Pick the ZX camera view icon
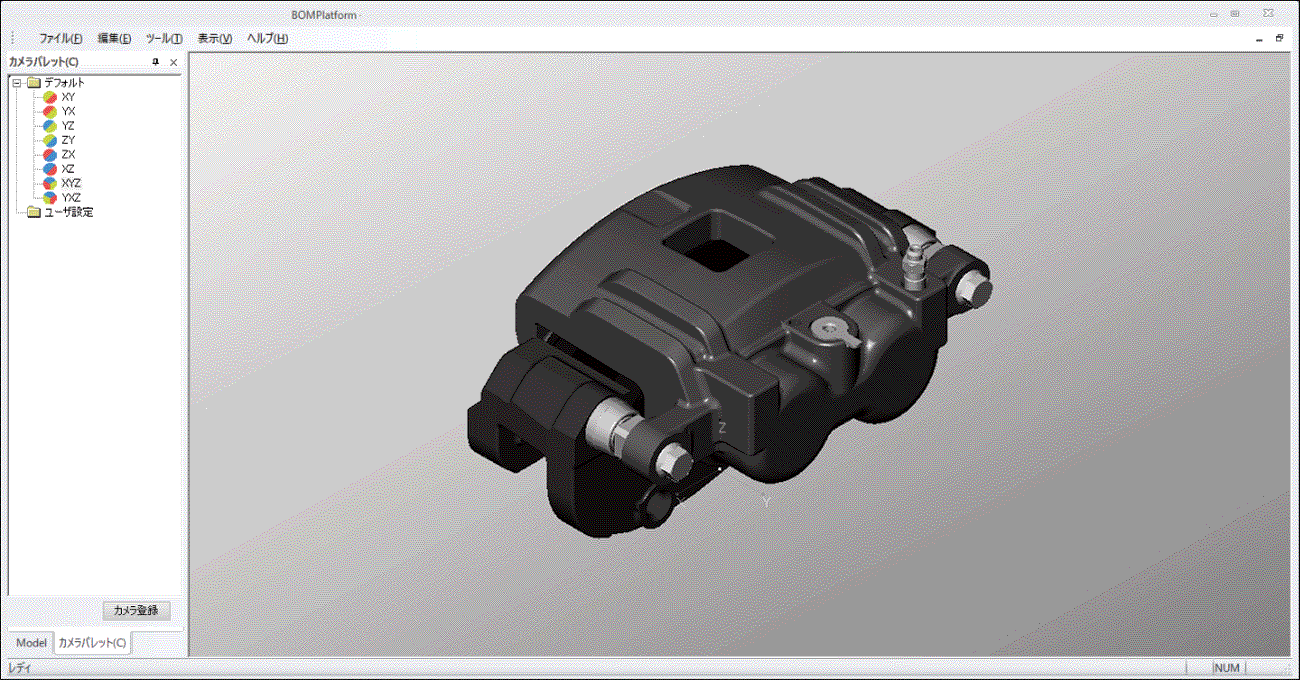The image size is (1300, 680). pos(50,155)
